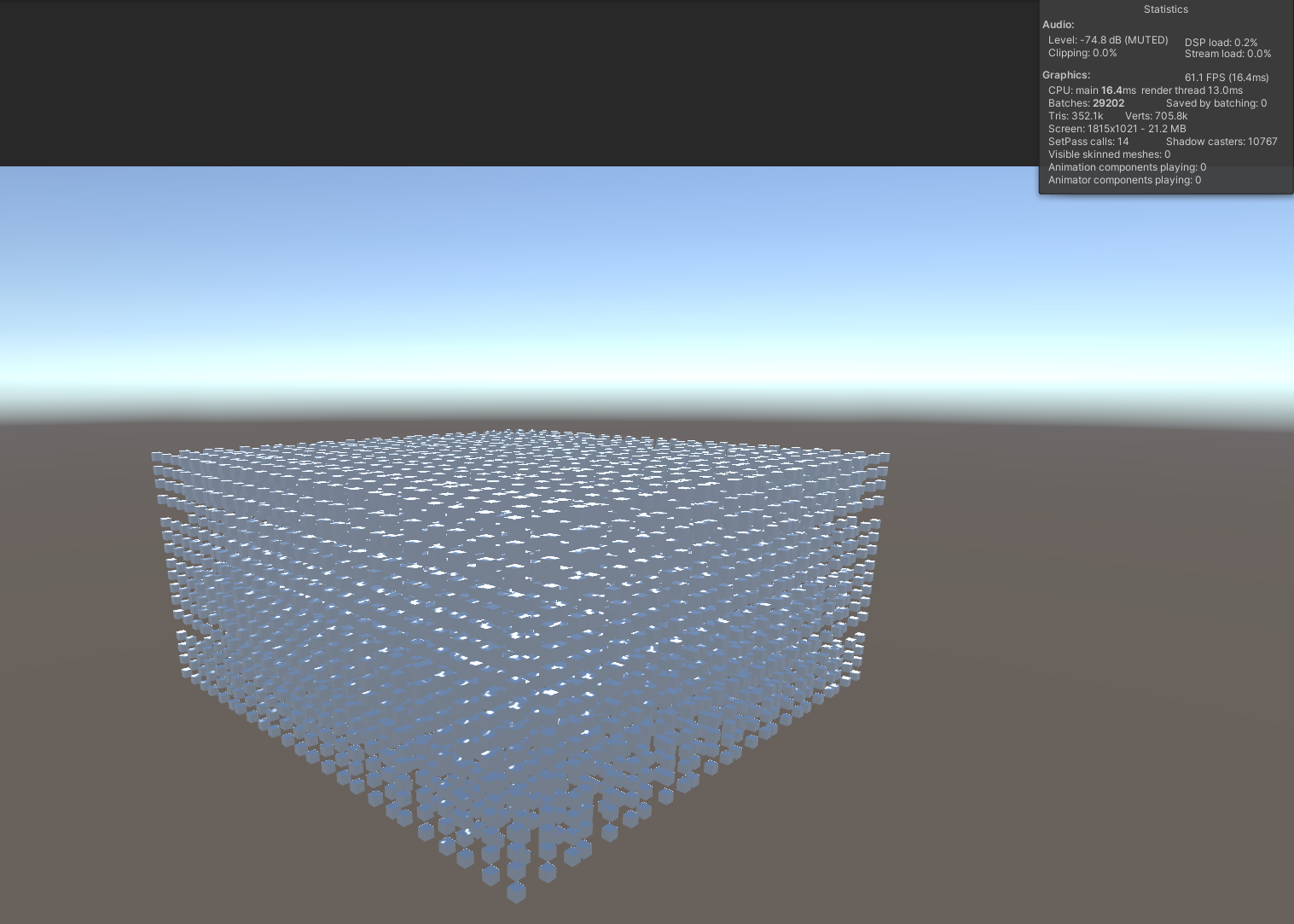Select the SetPass calls 14 entry
The width and height of the screenshot is (1294, 924).
tap(1088, 142)
